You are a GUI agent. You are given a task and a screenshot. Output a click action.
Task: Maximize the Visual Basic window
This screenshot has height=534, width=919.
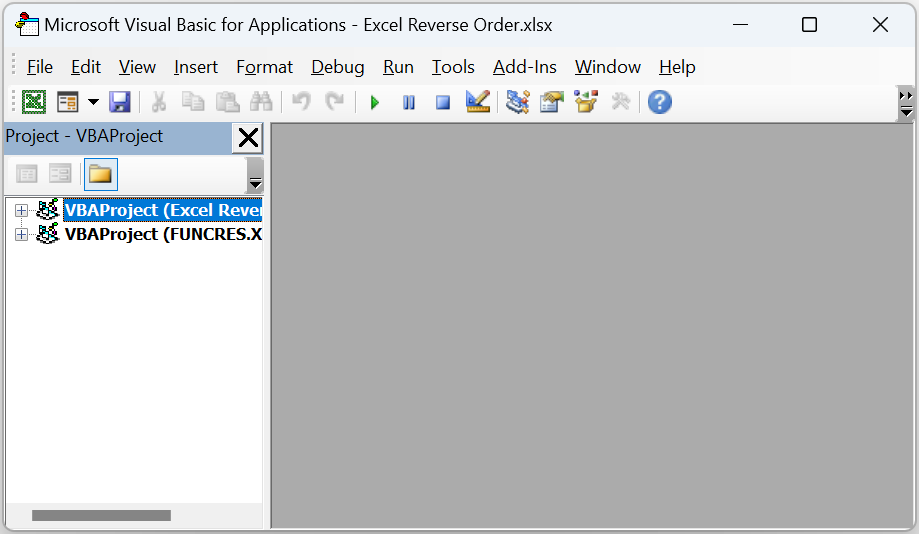(x=809, y=25)
